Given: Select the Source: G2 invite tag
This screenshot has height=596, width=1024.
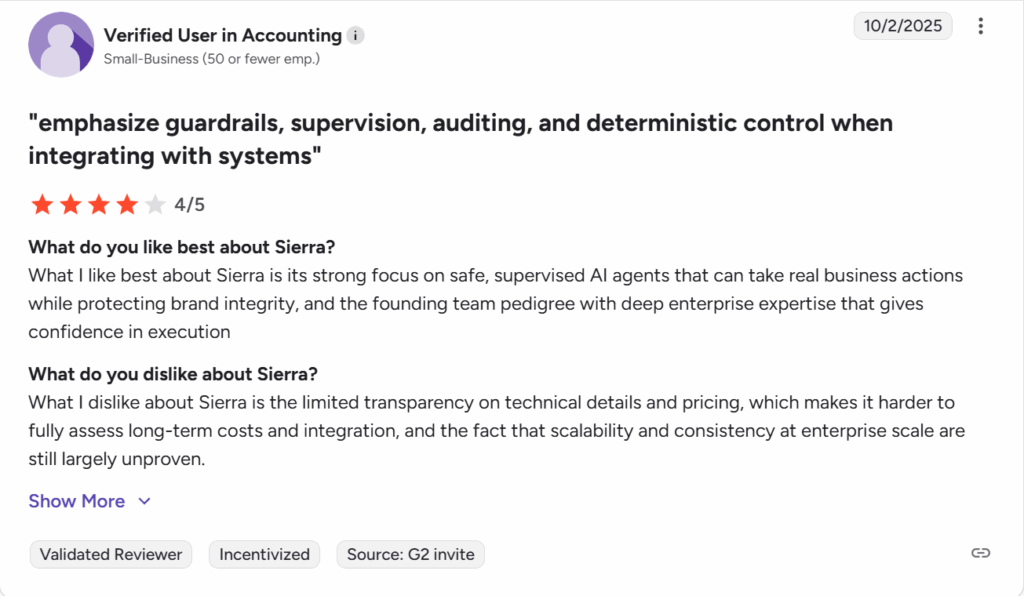Looking at the screenshot, I should point(410,554).
